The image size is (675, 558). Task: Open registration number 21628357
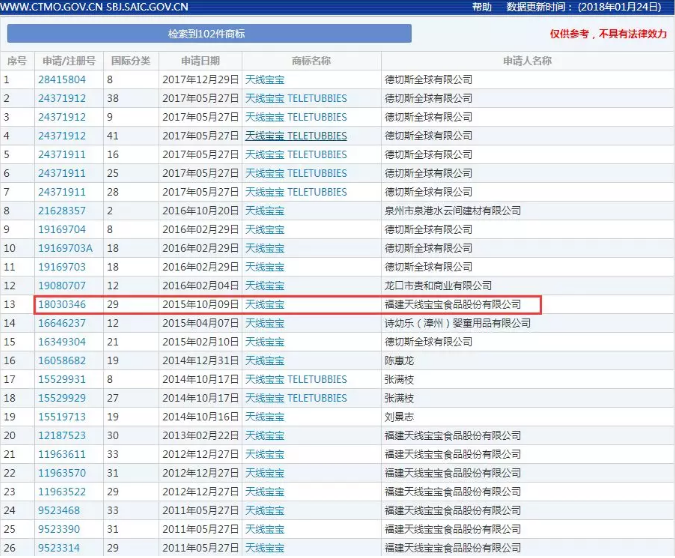point(62,211)
